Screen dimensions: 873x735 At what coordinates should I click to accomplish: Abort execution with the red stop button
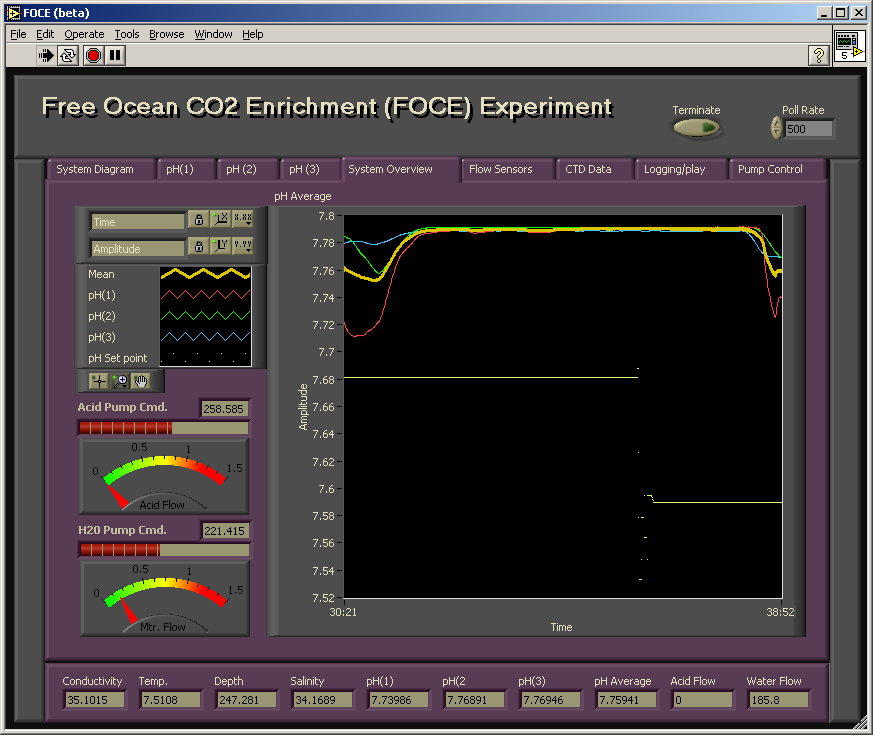tap(93, 56)
